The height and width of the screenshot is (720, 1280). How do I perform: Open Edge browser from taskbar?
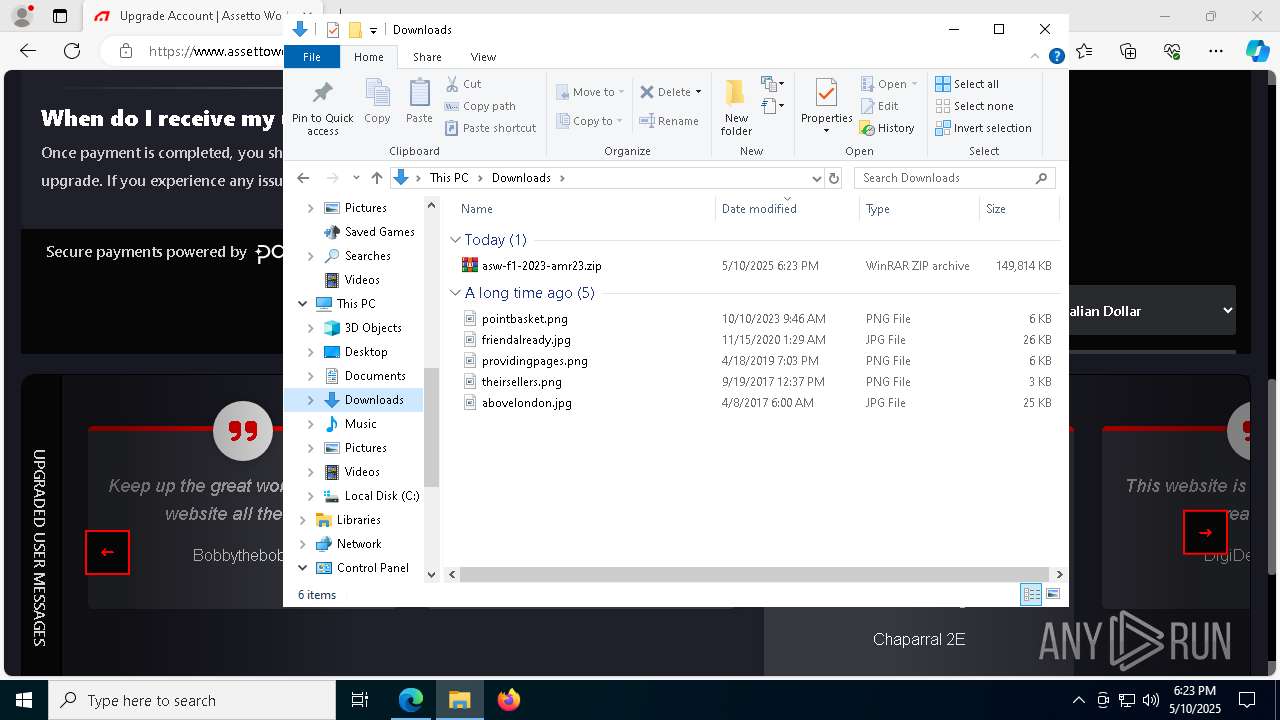411,700
